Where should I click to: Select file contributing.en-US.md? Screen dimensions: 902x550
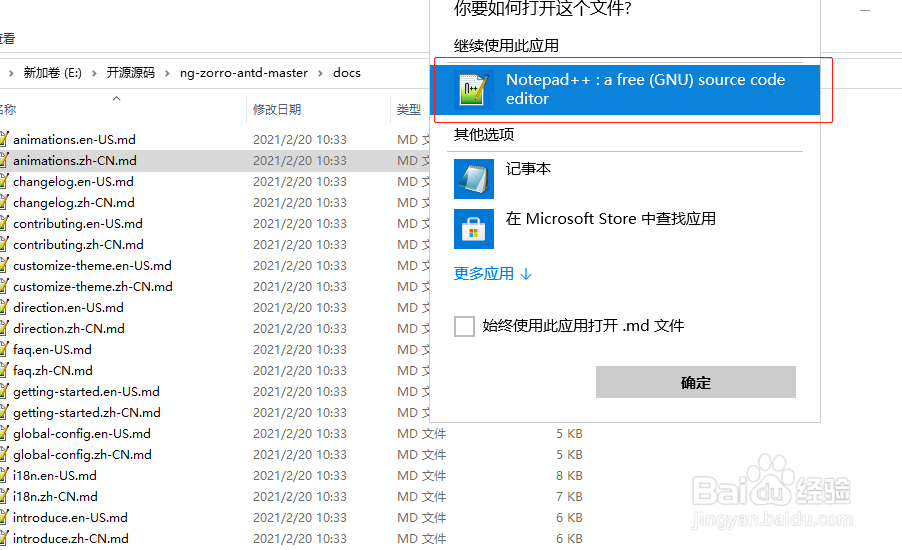click(x=78, y=224)
